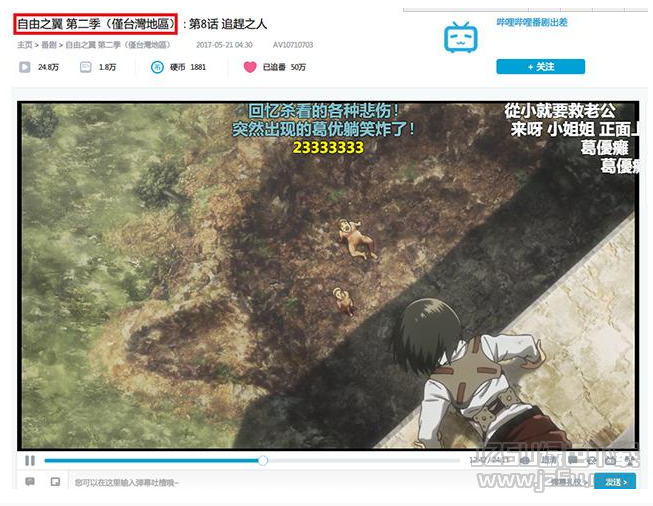The width and height of the screenshot is (653, 506).
Task: Click the square danmaku-mode icon left of the input box
Action: [x=55, y=482]
